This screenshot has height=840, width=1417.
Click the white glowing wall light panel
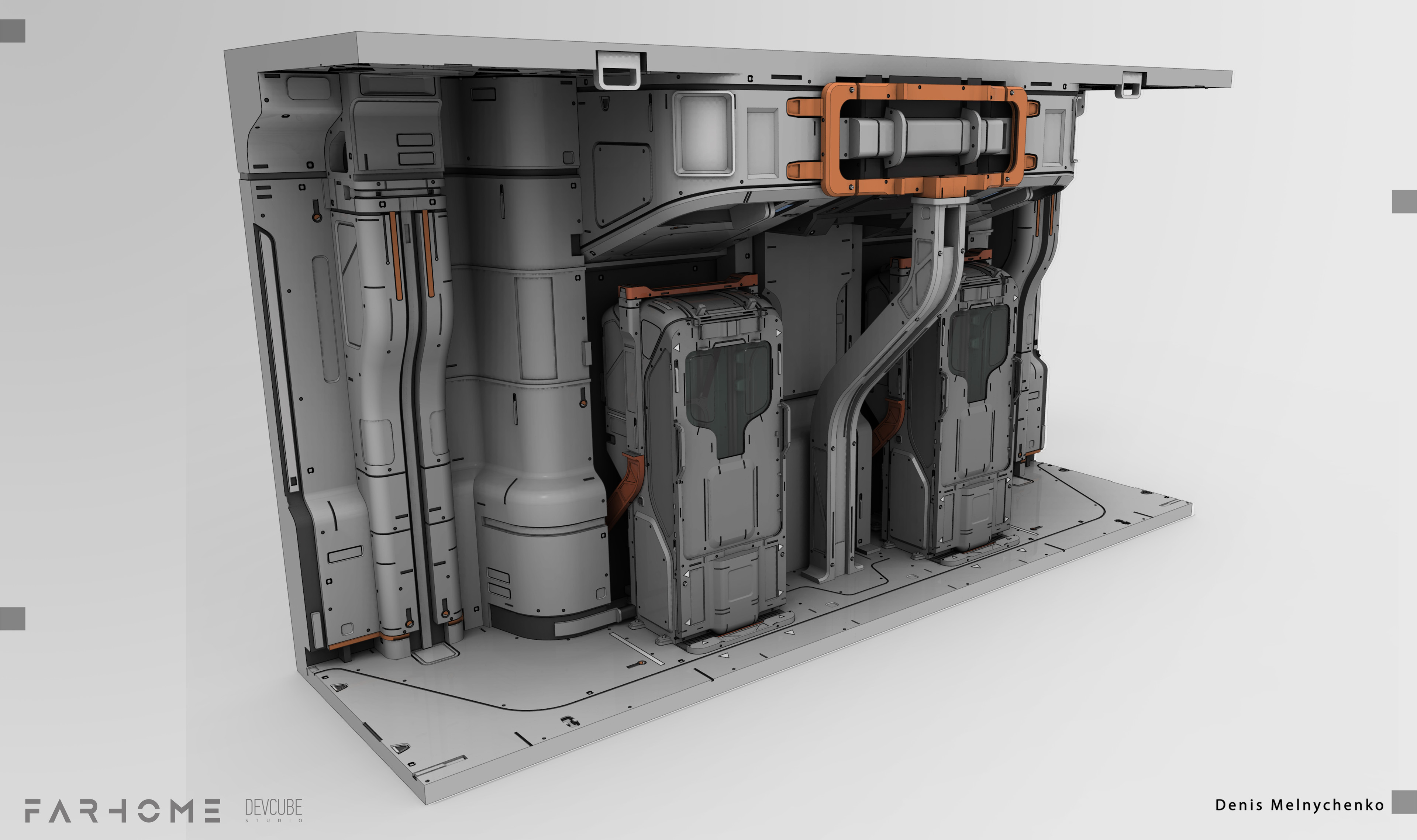click(x=704, y=134)
